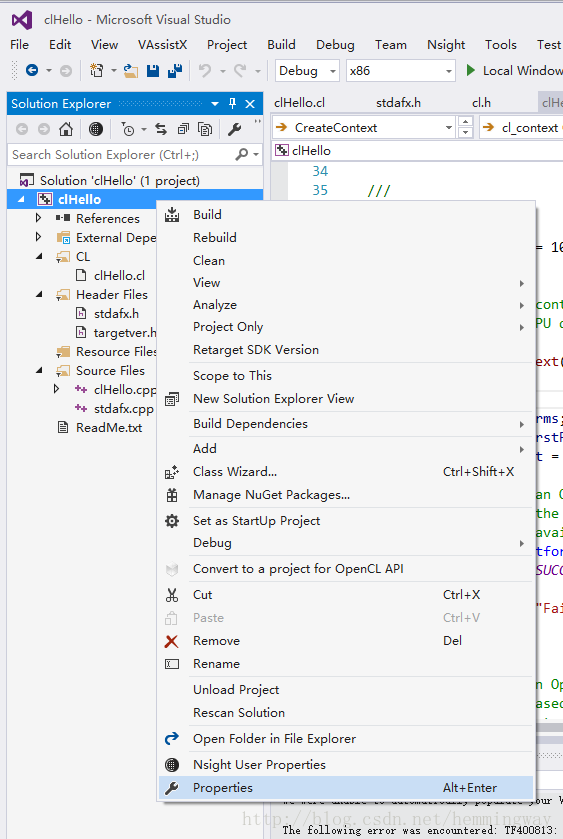The image size is (563, 839).
Task: Collapse the clHello project node
Action: click(x=21, y=200)
